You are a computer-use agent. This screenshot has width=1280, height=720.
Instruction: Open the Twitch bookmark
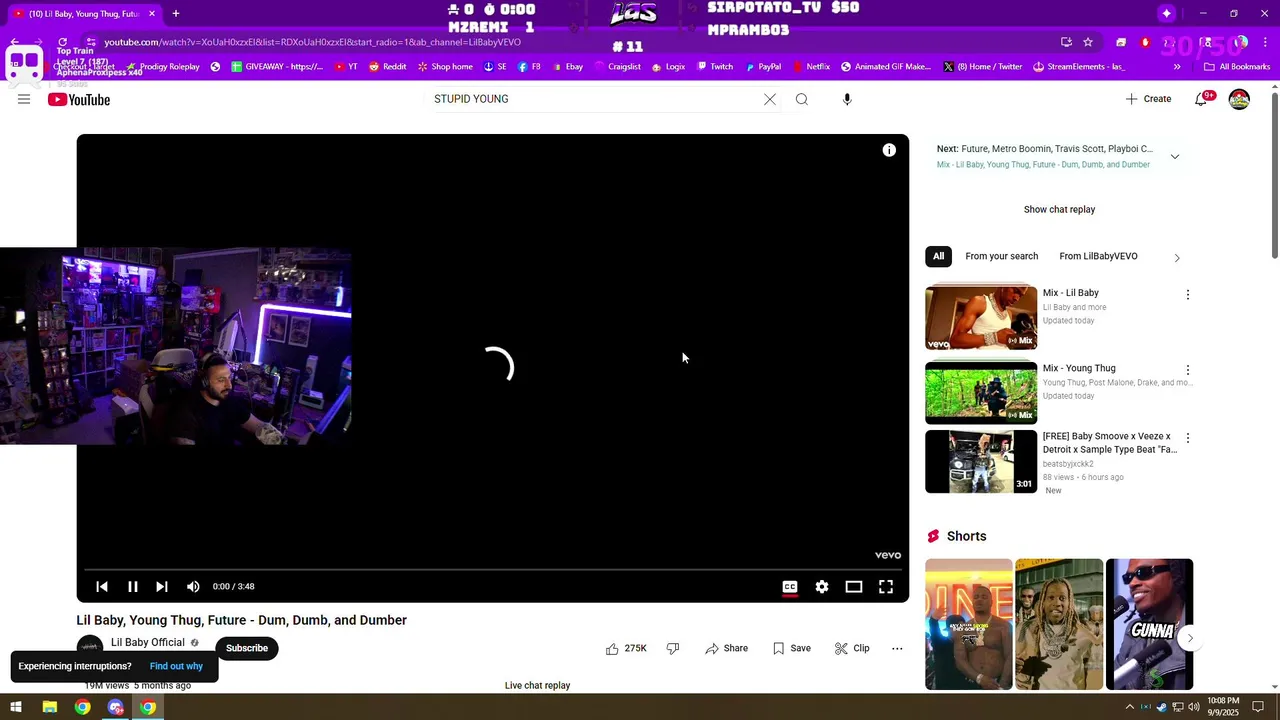[x=714, y=67]
